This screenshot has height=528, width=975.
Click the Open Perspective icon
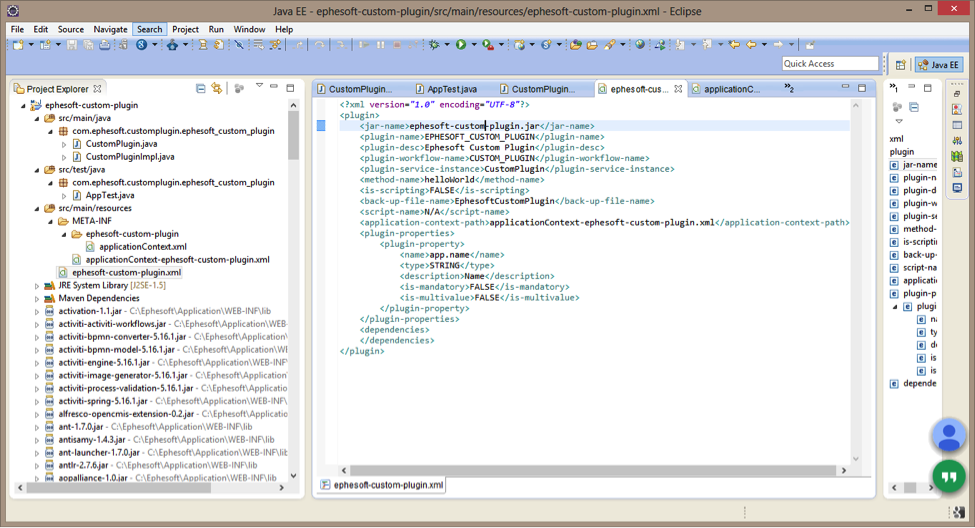(x=900, y=65)
